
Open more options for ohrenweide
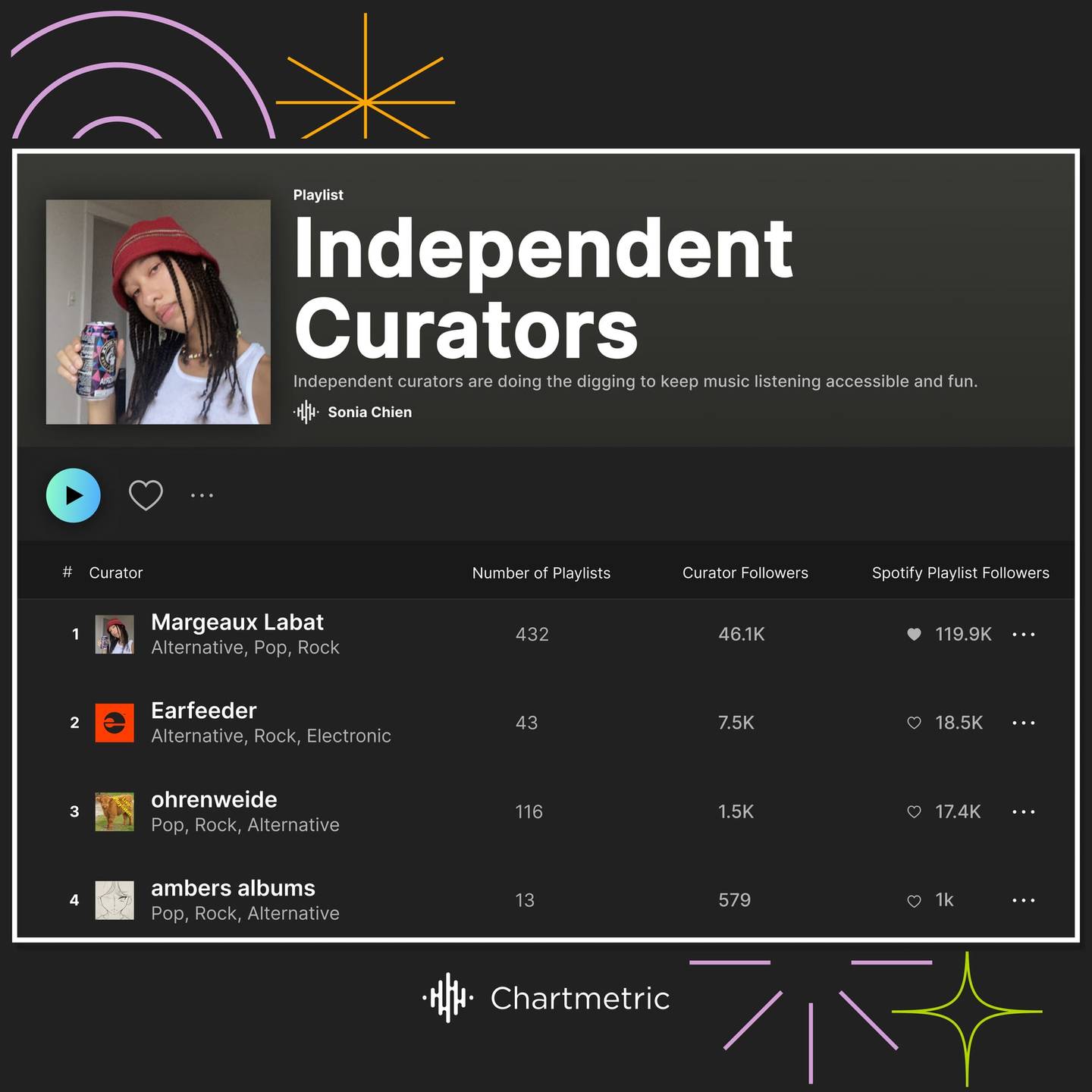tap(1024, 811)
